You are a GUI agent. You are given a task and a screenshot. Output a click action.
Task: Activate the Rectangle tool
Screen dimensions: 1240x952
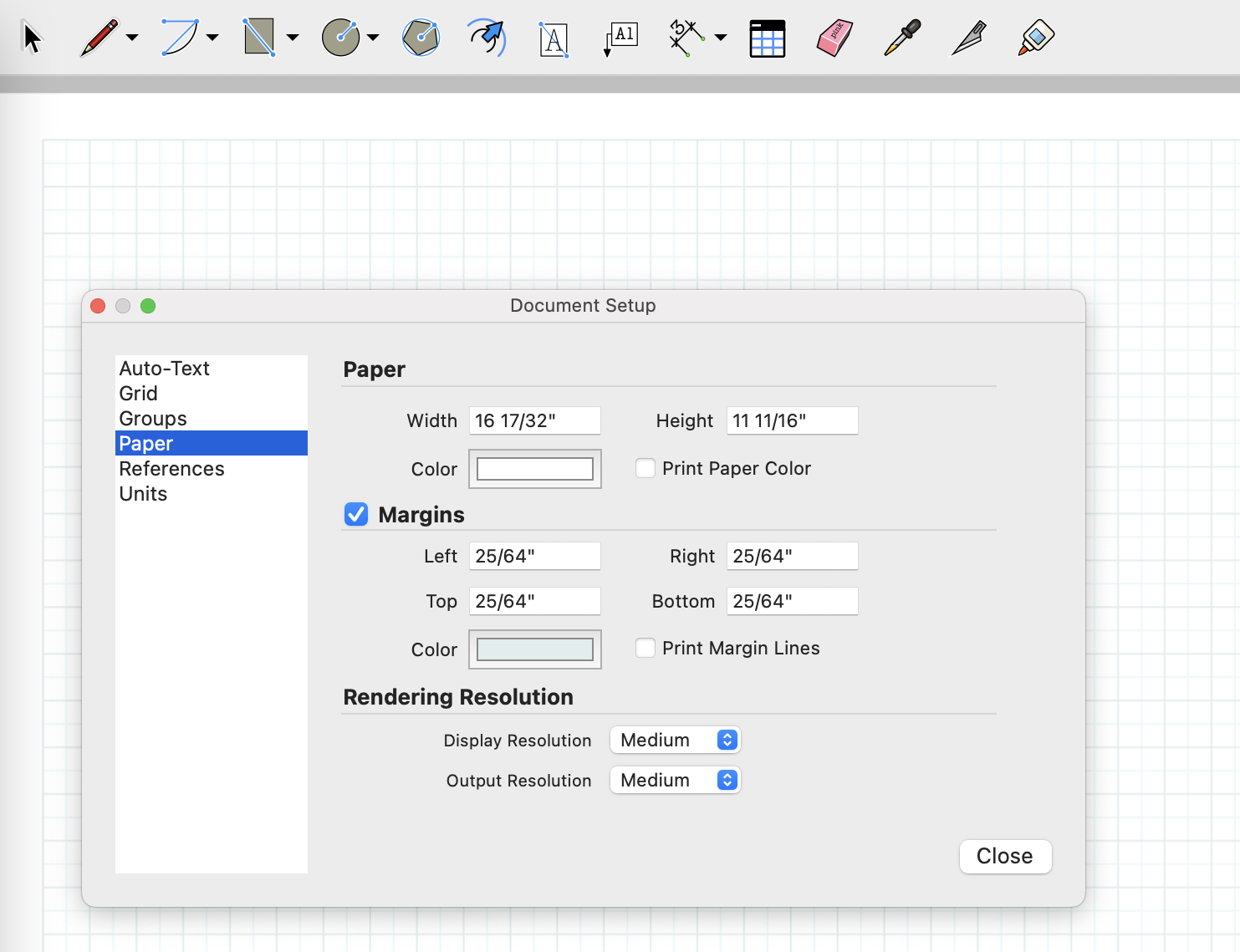[259, 38]
